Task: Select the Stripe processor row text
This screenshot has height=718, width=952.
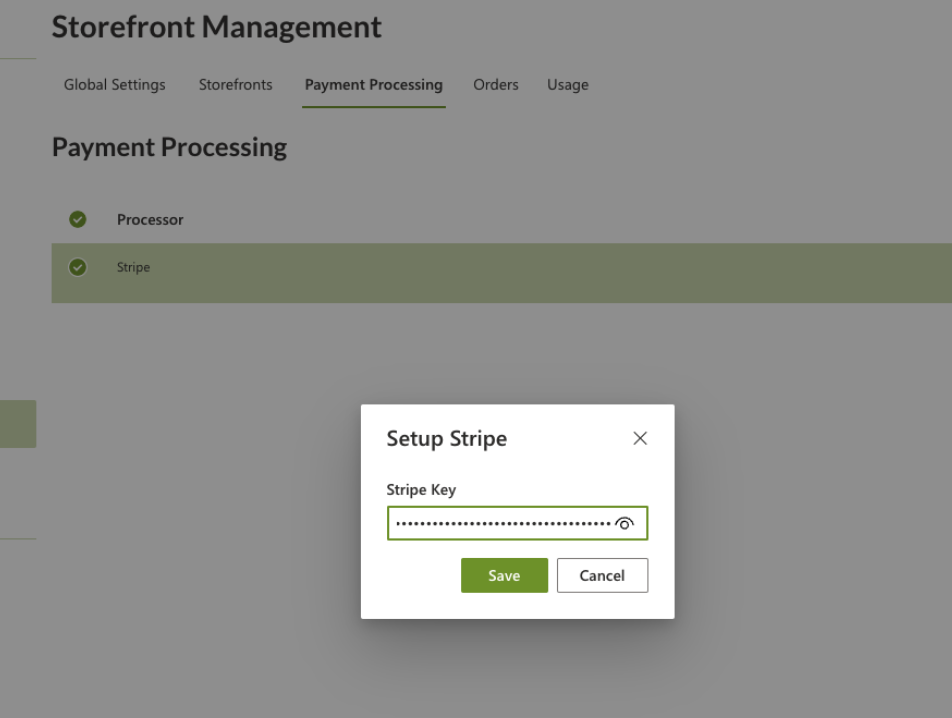Action: [x=134, y=267]
